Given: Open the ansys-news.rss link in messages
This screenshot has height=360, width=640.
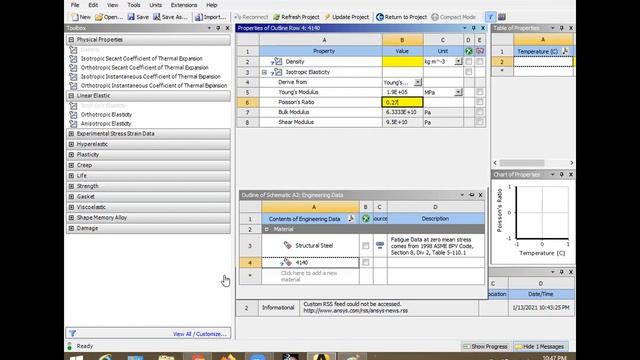Looking at the screenshot, I should click(x=356, y=311).
